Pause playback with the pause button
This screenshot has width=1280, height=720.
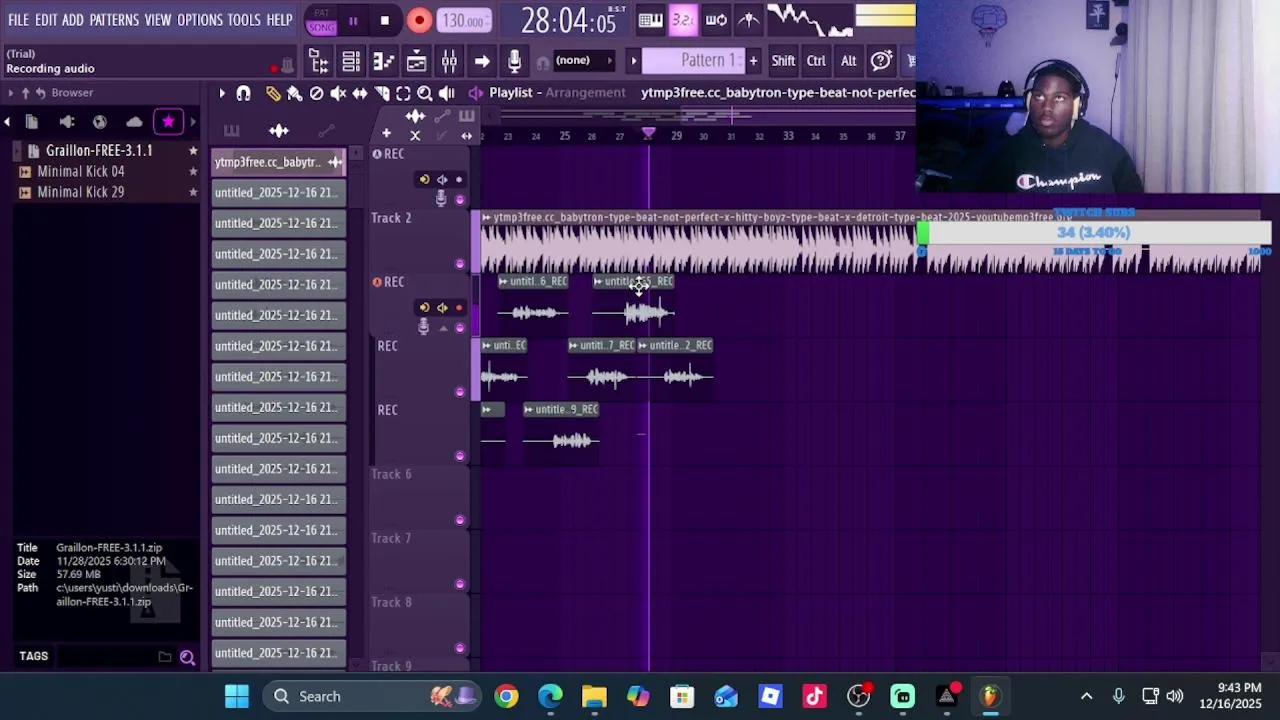click(353, 21)
